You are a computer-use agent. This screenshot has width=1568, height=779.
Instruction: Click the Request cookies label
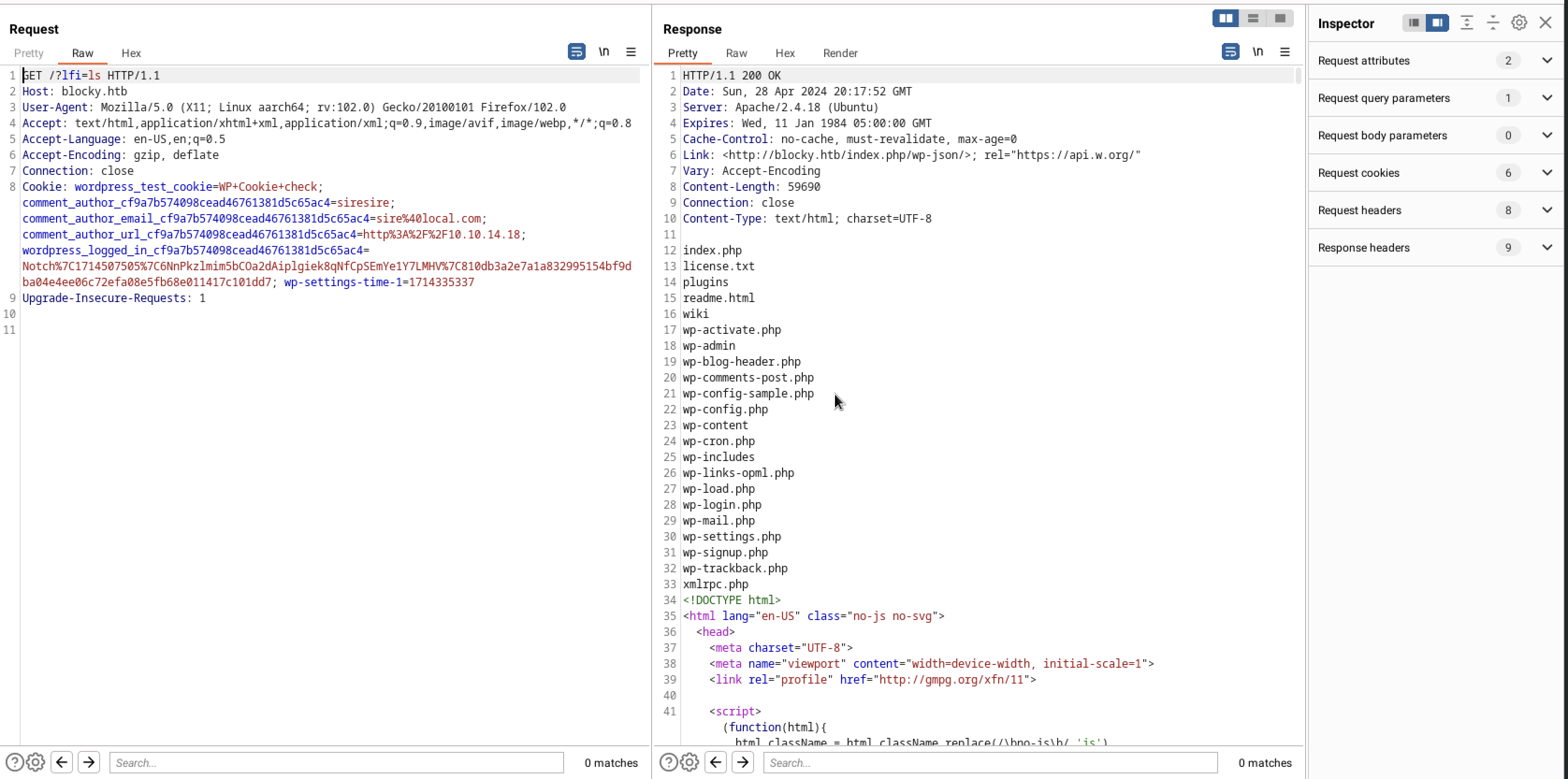(1358, 173)
